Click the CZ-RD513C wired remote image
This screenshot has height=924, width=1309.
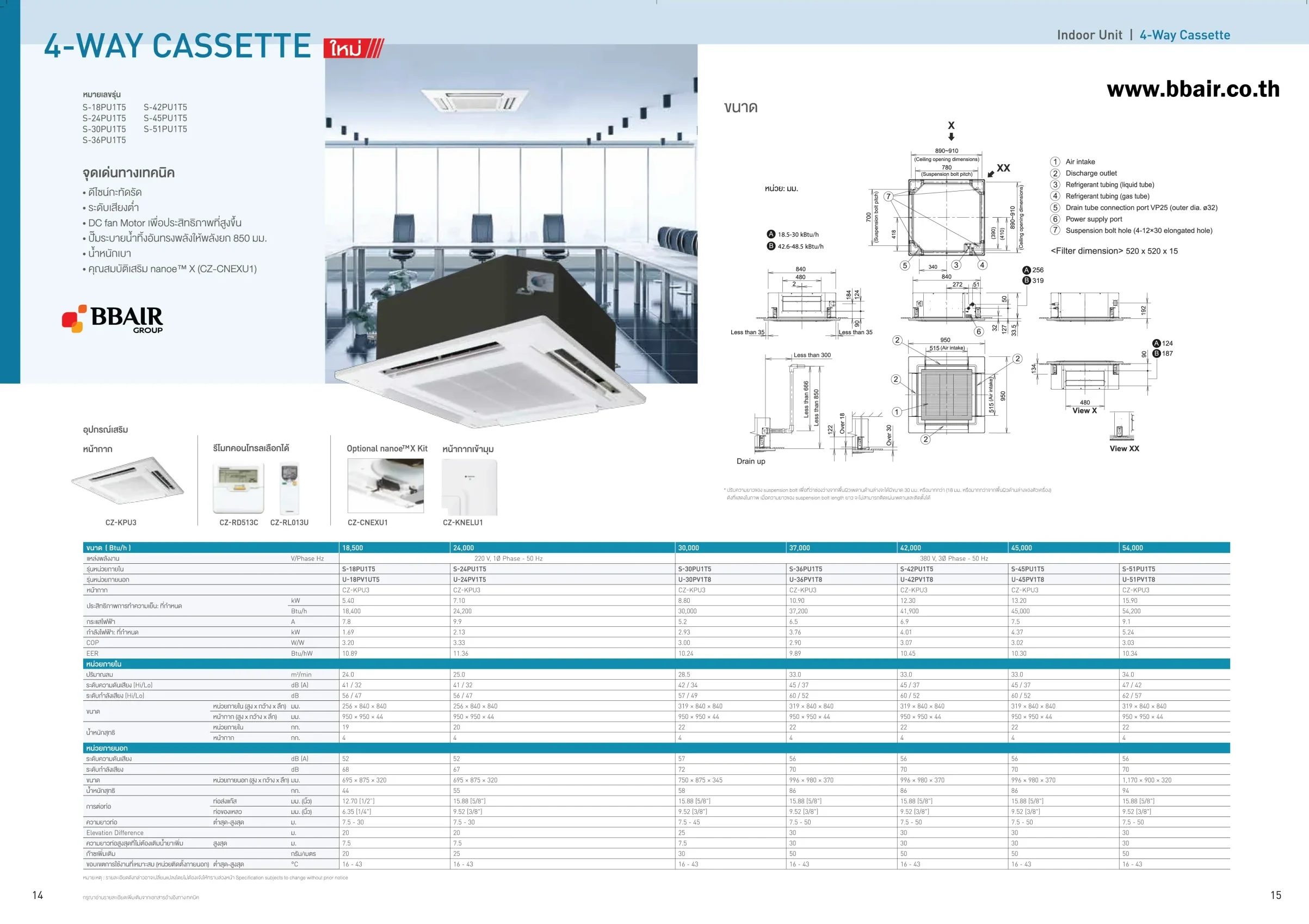pyautogui.click(x=238, y=488)
